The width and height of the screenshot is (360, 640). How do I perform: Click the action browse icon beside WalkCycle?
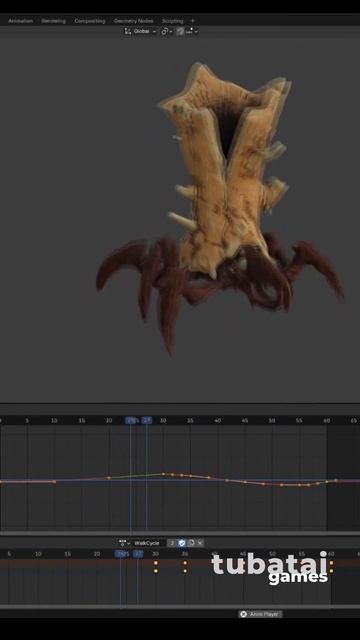(x=124, y=543)
